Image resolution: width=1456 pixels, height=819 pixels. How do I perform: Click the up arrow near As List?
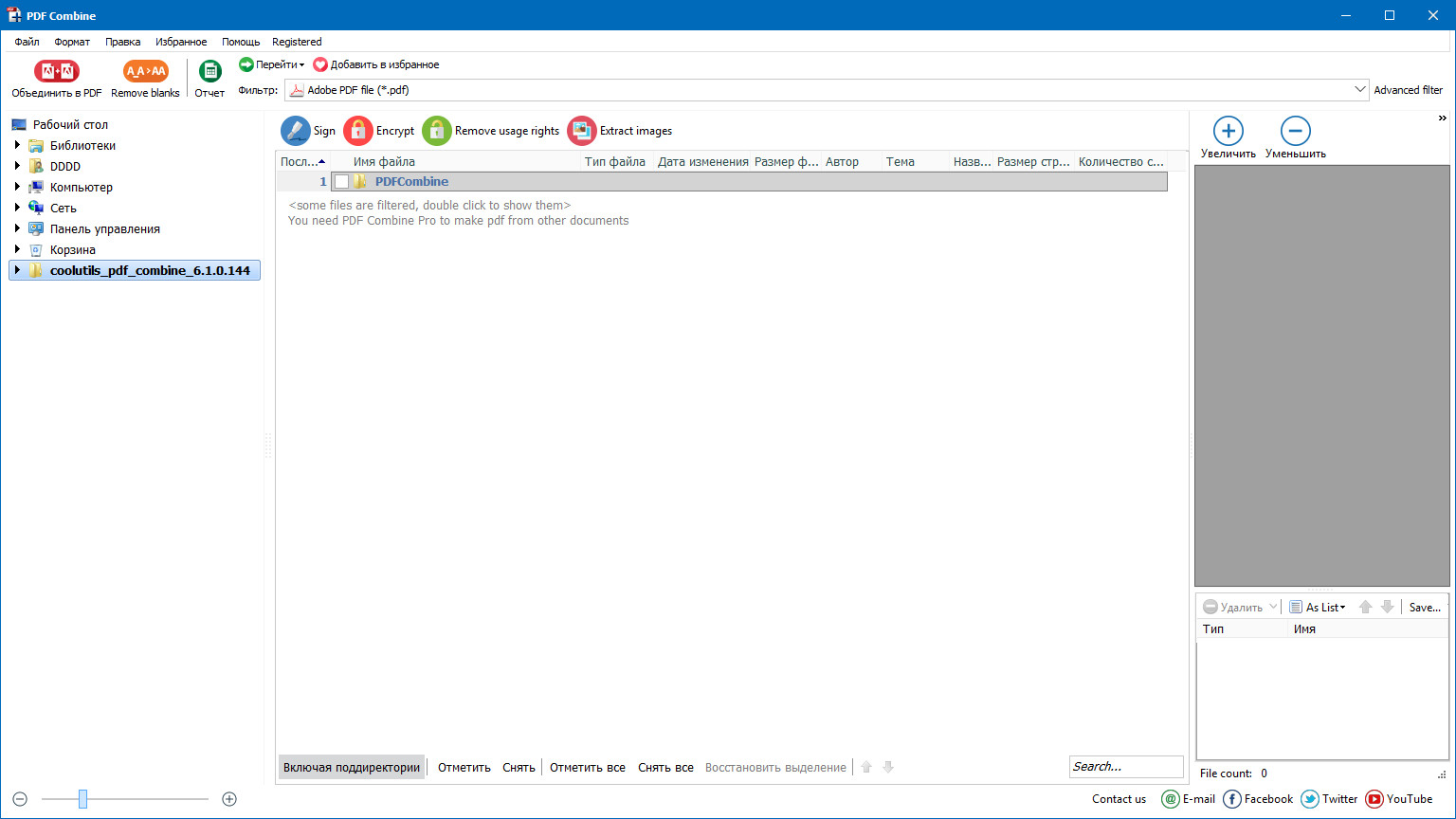coord(1366,607)
